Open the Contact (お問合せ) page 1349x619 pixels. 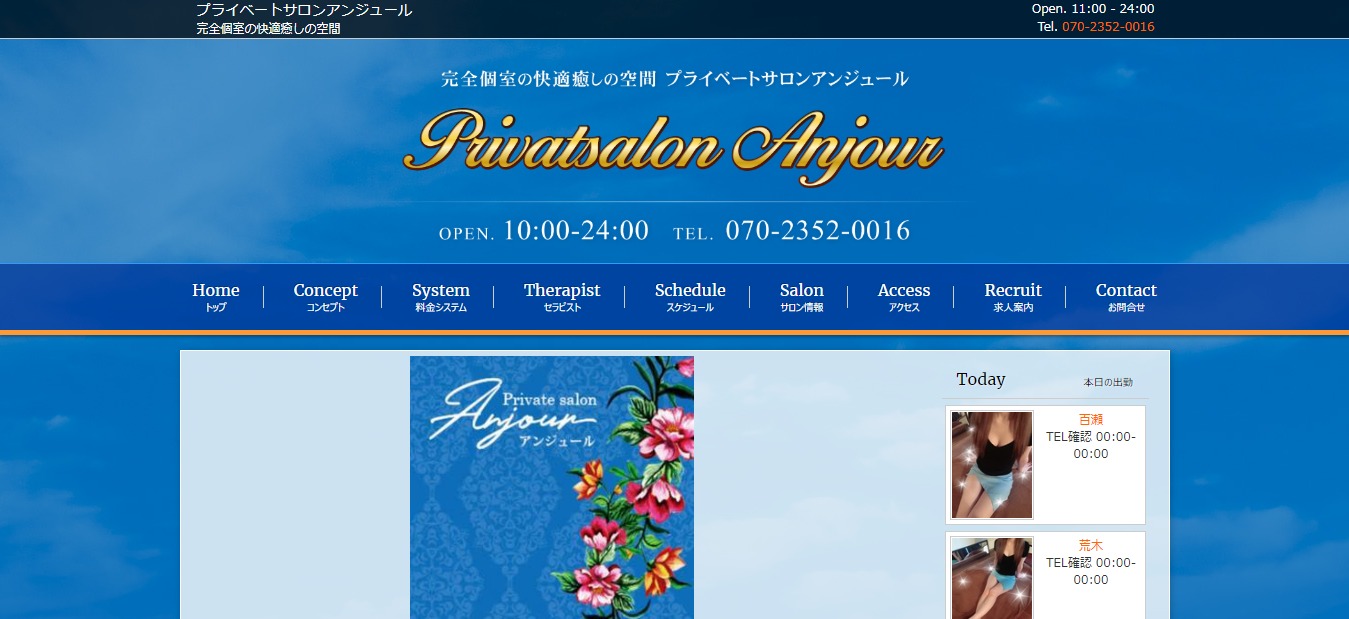coord(1126,296)
